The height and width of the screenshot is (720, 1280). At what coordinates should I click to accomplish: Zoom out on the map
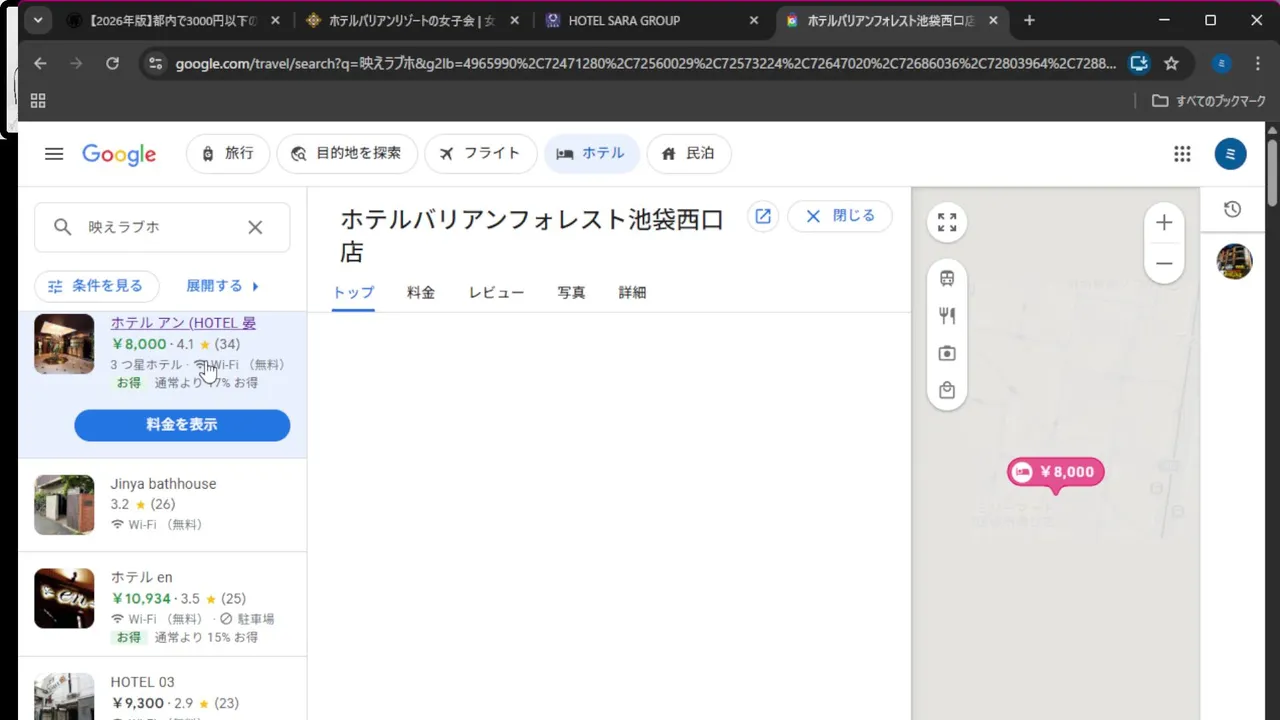1164,263
